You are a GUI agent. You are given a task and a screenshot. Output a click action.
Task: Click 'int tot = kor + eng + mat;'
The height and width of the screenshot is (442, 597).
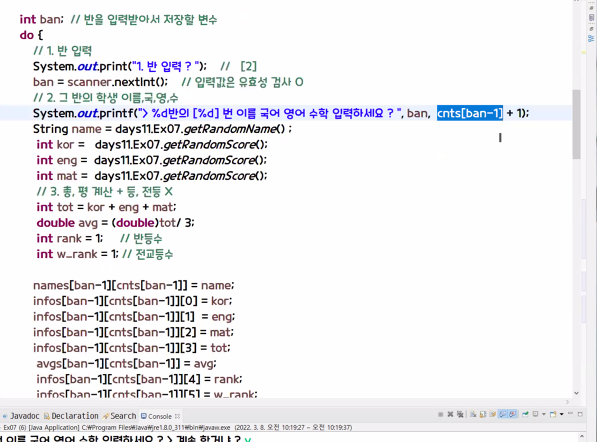pyautogui.click(x=107, y=207)
